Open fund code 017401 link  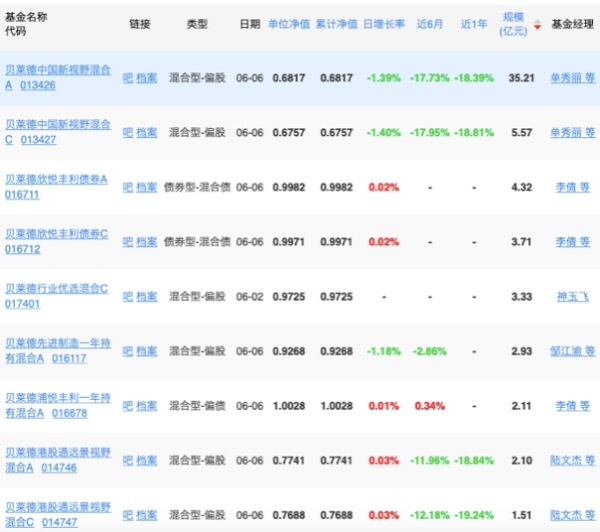22,304
